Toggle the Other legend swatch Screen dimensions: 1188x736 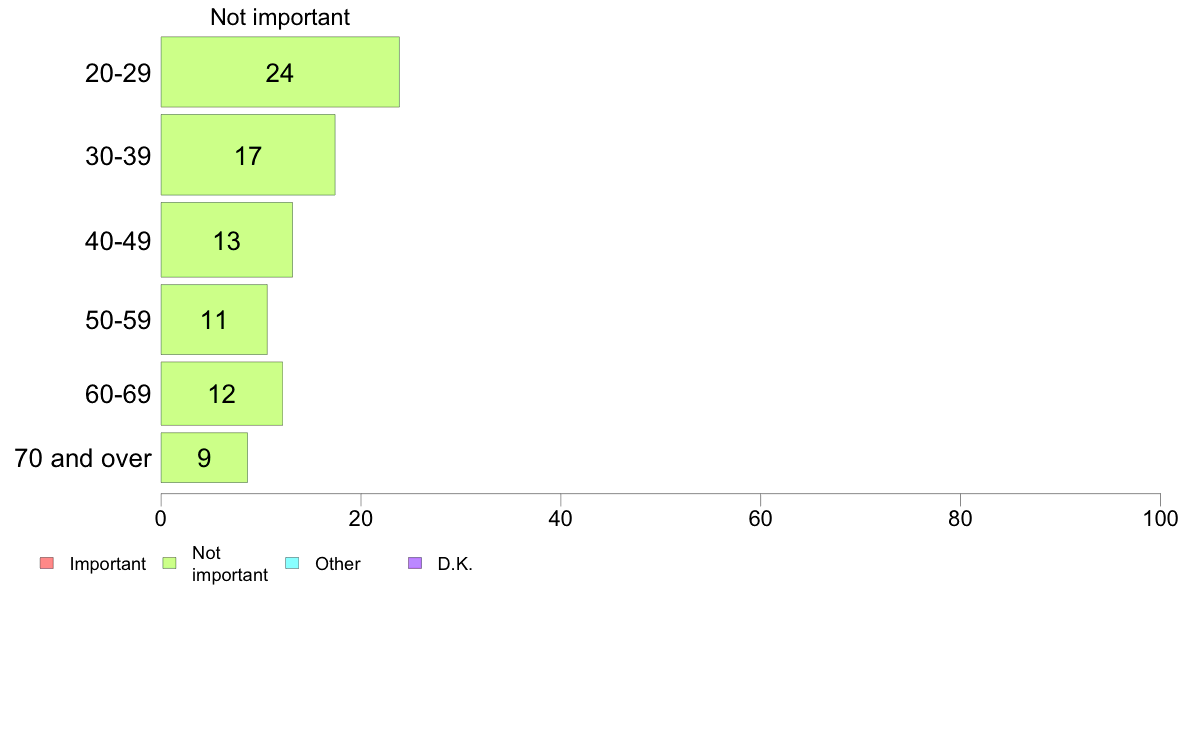[x=292, y=563]
